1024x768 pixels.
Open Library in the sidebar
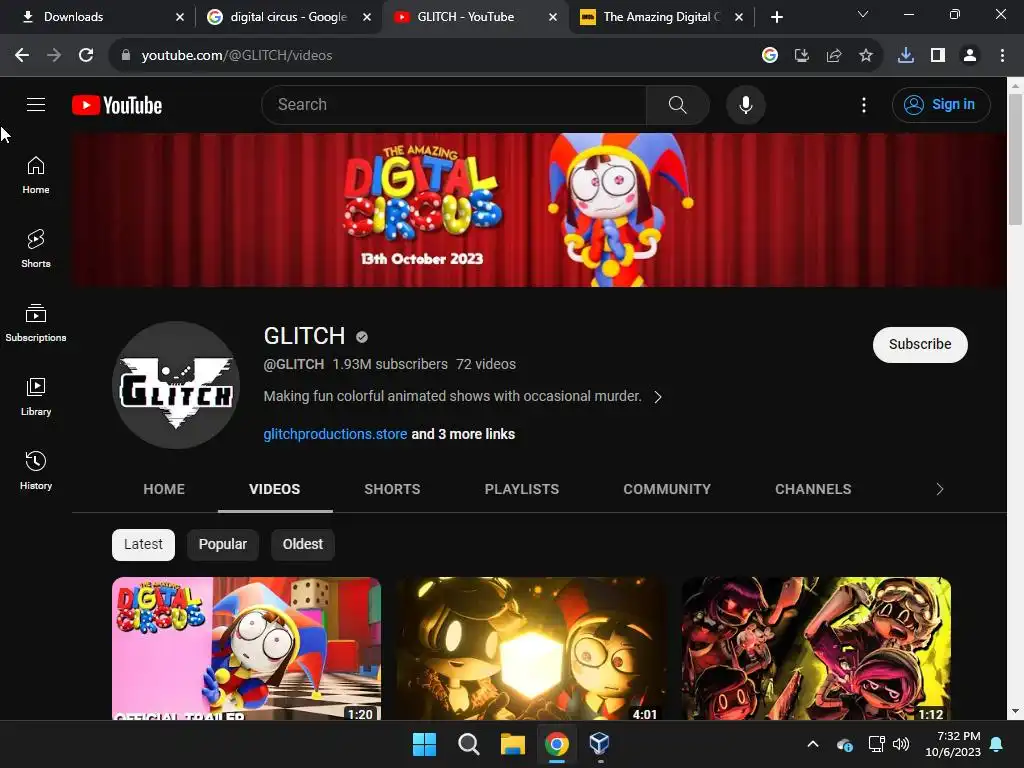[36, 396]
